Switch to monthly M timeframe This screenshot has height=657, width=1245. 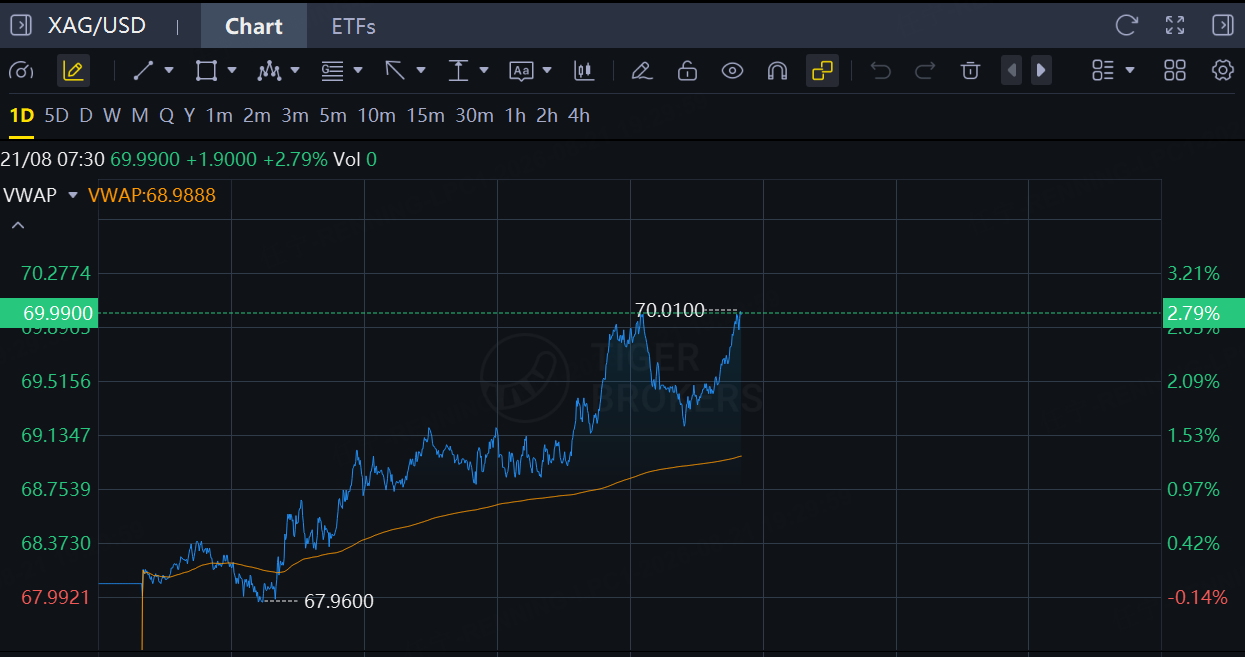tap(140, 116)
